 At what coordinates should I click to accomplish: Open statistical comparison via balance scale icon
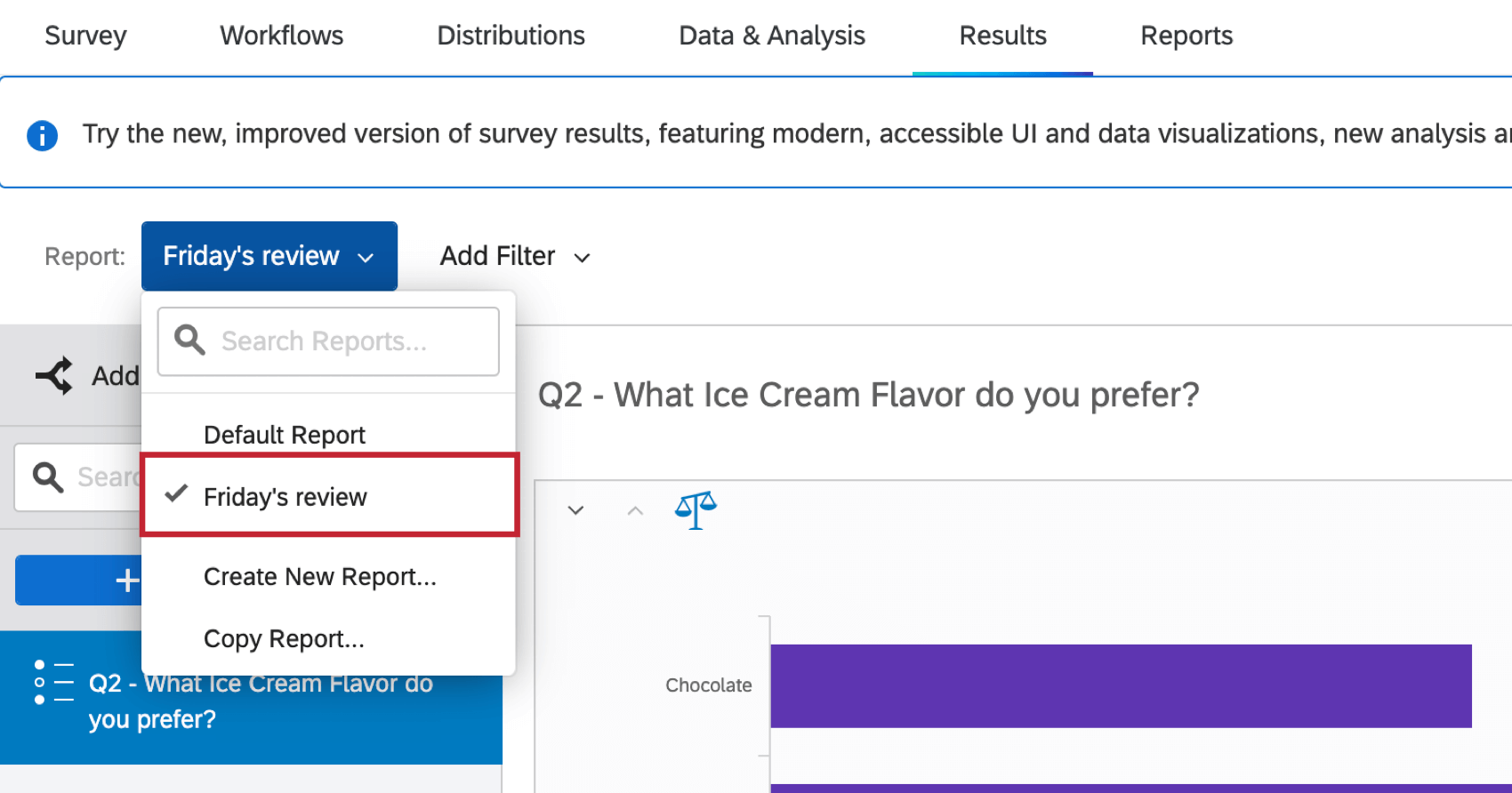point(696,509)
